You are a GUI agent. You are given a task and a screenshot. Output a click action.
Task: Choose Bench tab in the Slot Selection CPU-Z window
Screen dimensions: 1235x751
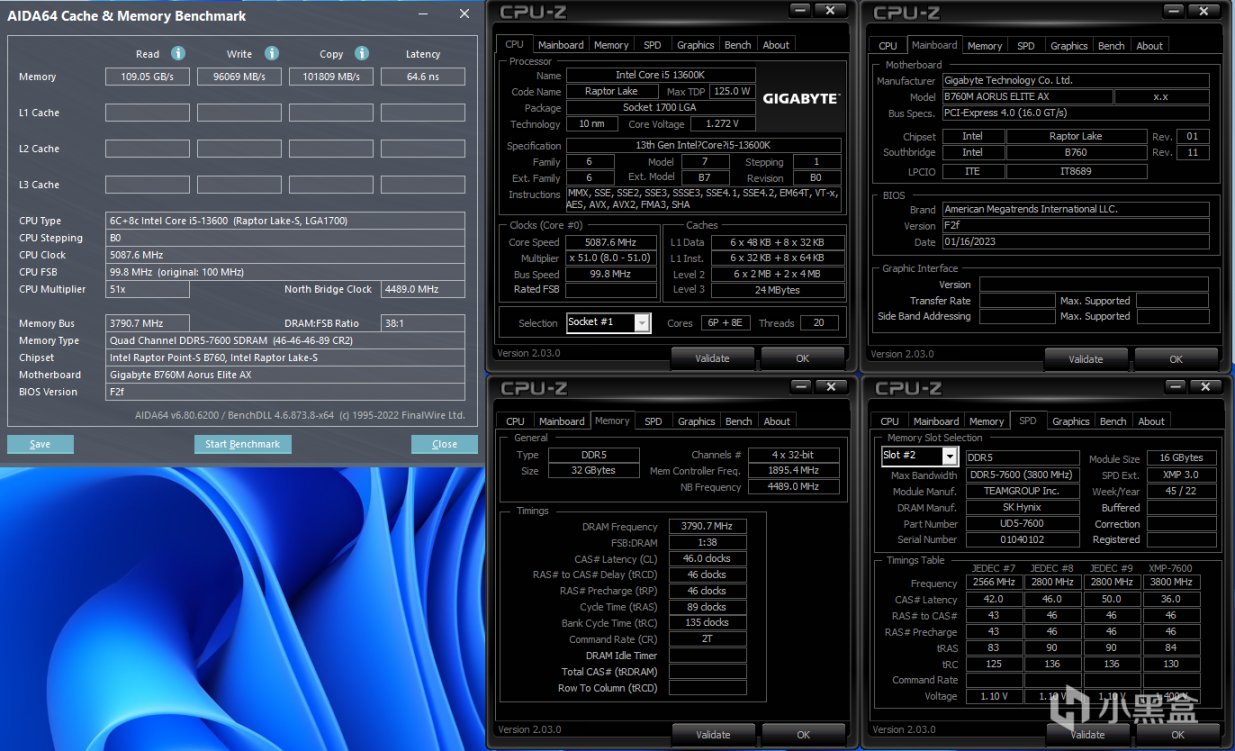click(x=1113, y=421)
